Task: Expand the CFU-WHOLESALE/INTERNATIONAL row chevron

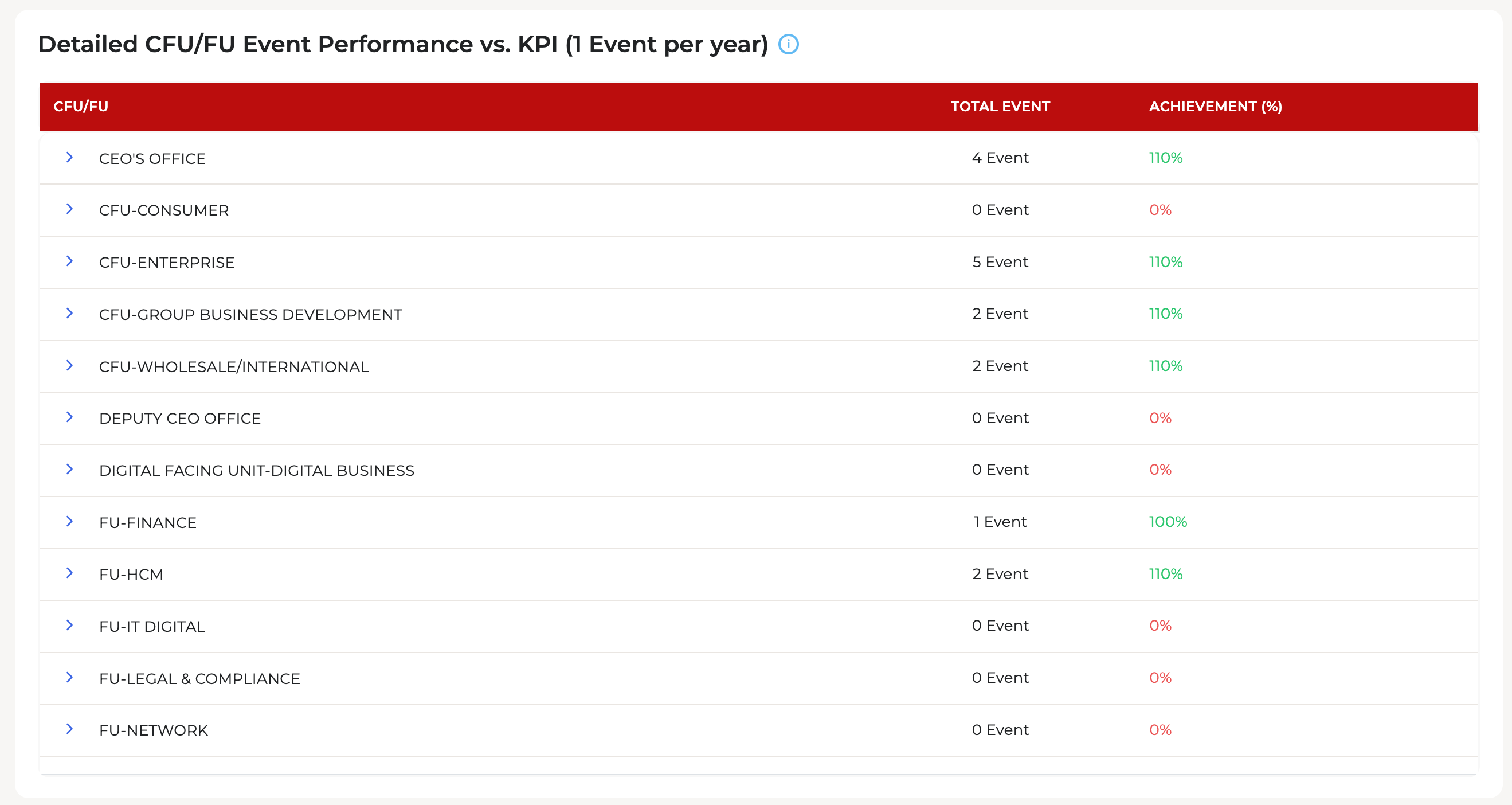Action: click(x=69, y=366)
